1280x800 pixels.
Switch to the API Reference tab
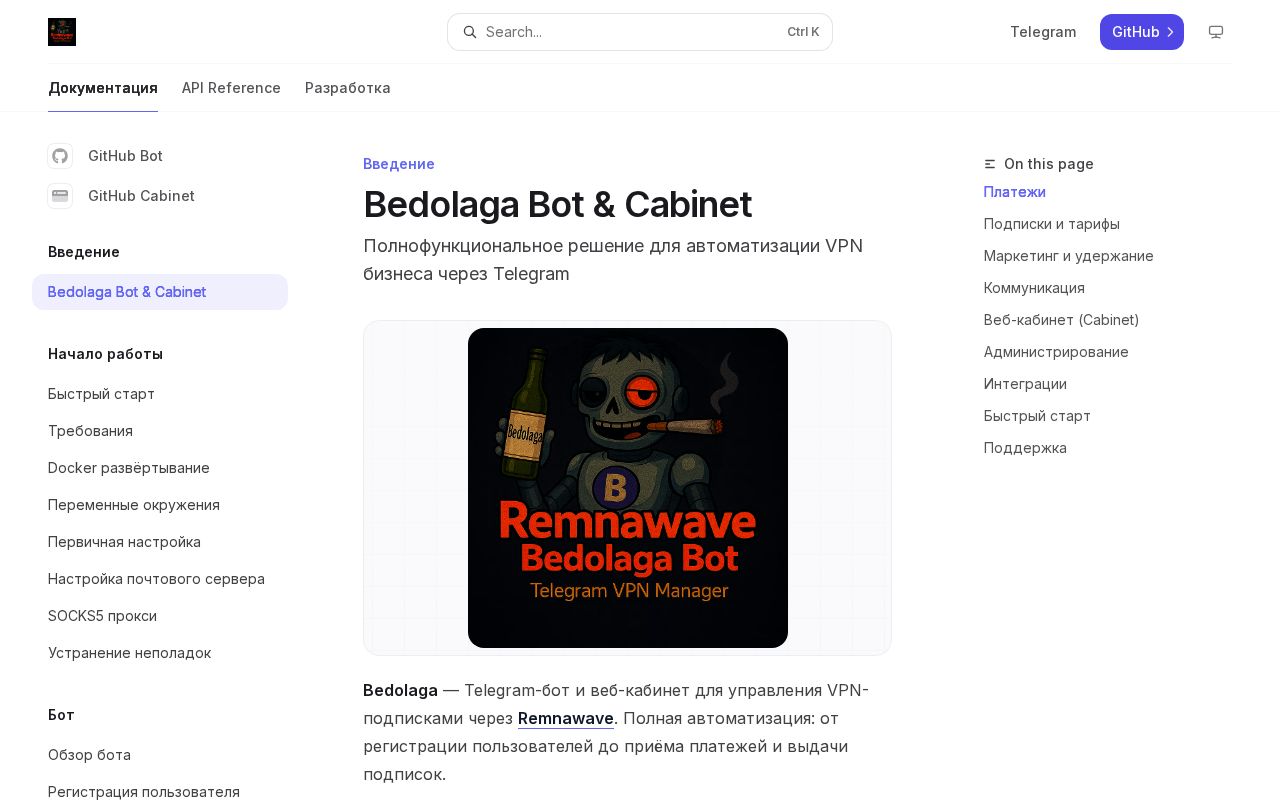click(231, 88)
